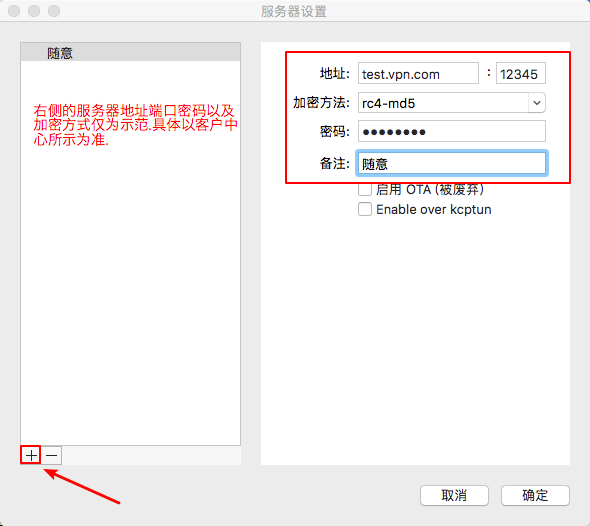Add a new server with plus button
Viewport: 590px width, 526px height.
[x=31, y=455]
